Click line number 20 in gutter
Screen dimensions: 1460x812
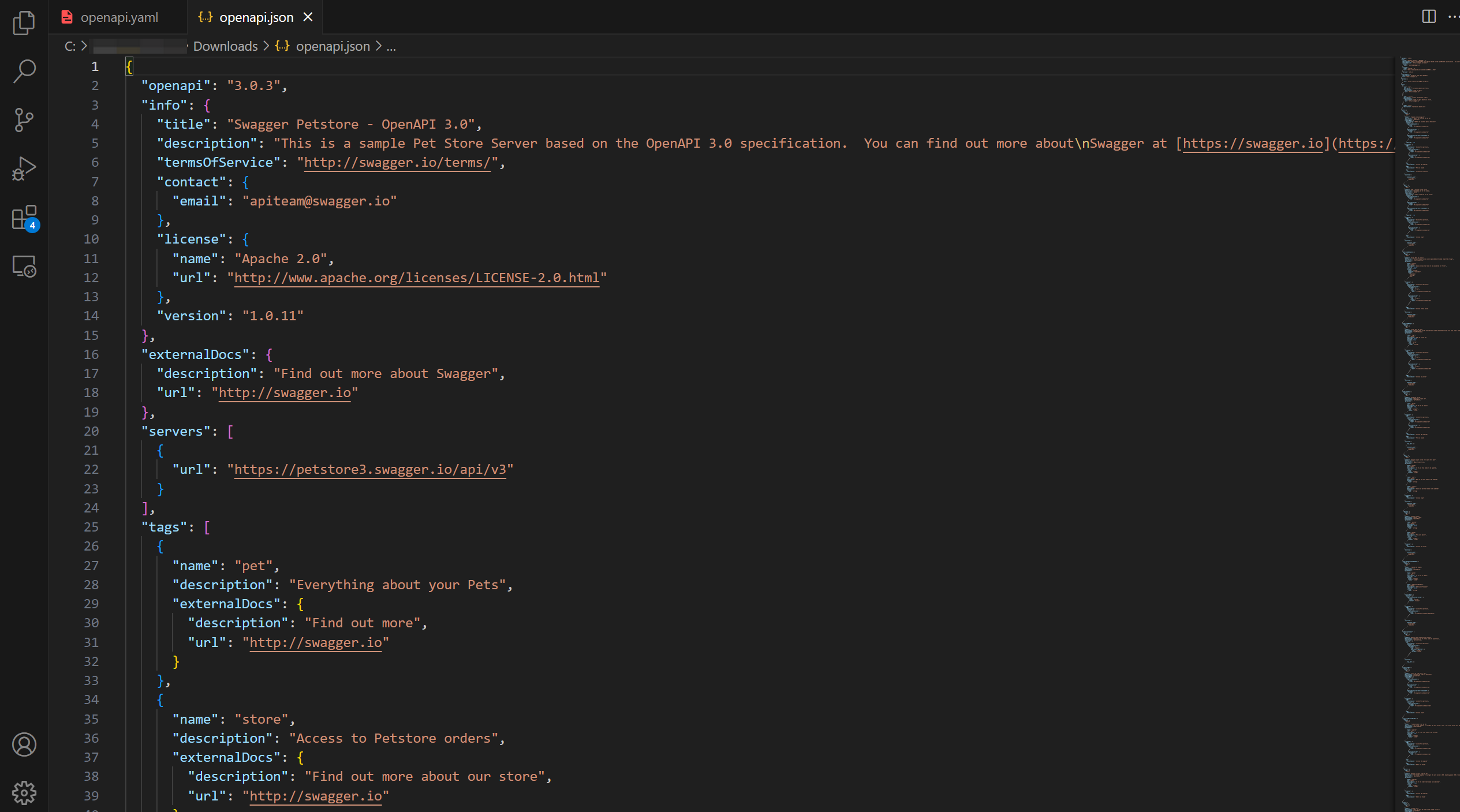91,431
